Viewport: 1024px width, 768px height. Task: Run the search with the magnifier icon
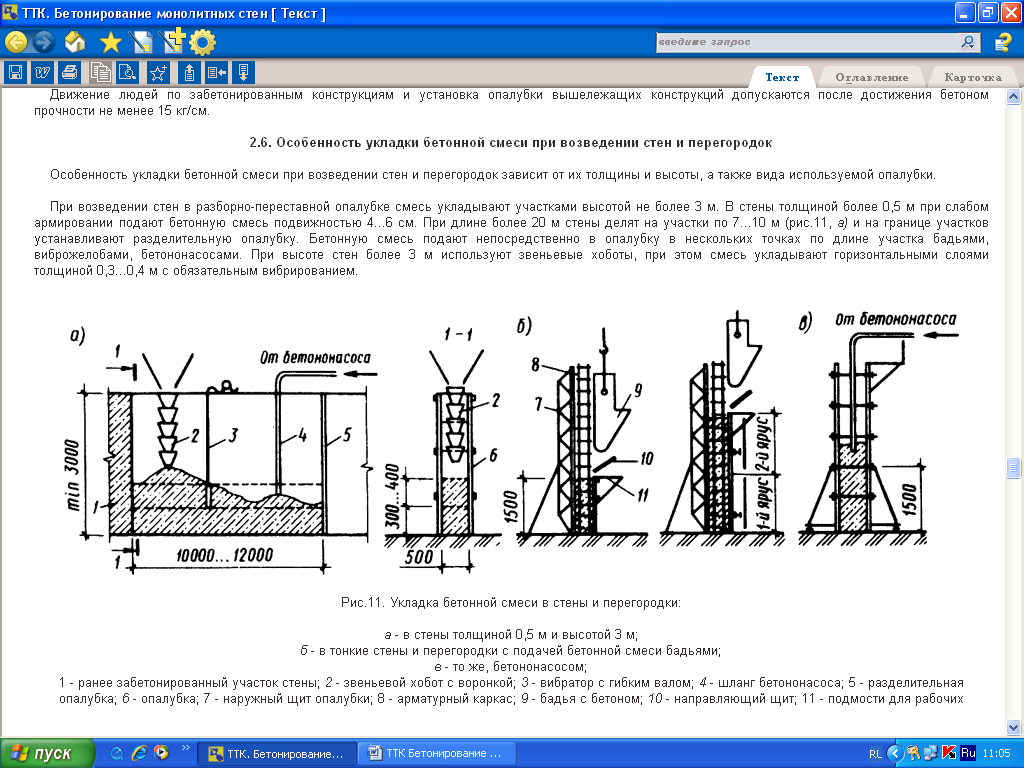(968, 42)
